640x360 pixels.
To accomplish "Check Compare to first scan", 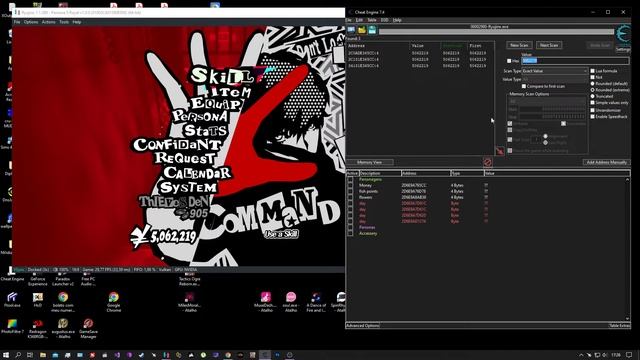I will pyautogui.click(x=524, y=86).
